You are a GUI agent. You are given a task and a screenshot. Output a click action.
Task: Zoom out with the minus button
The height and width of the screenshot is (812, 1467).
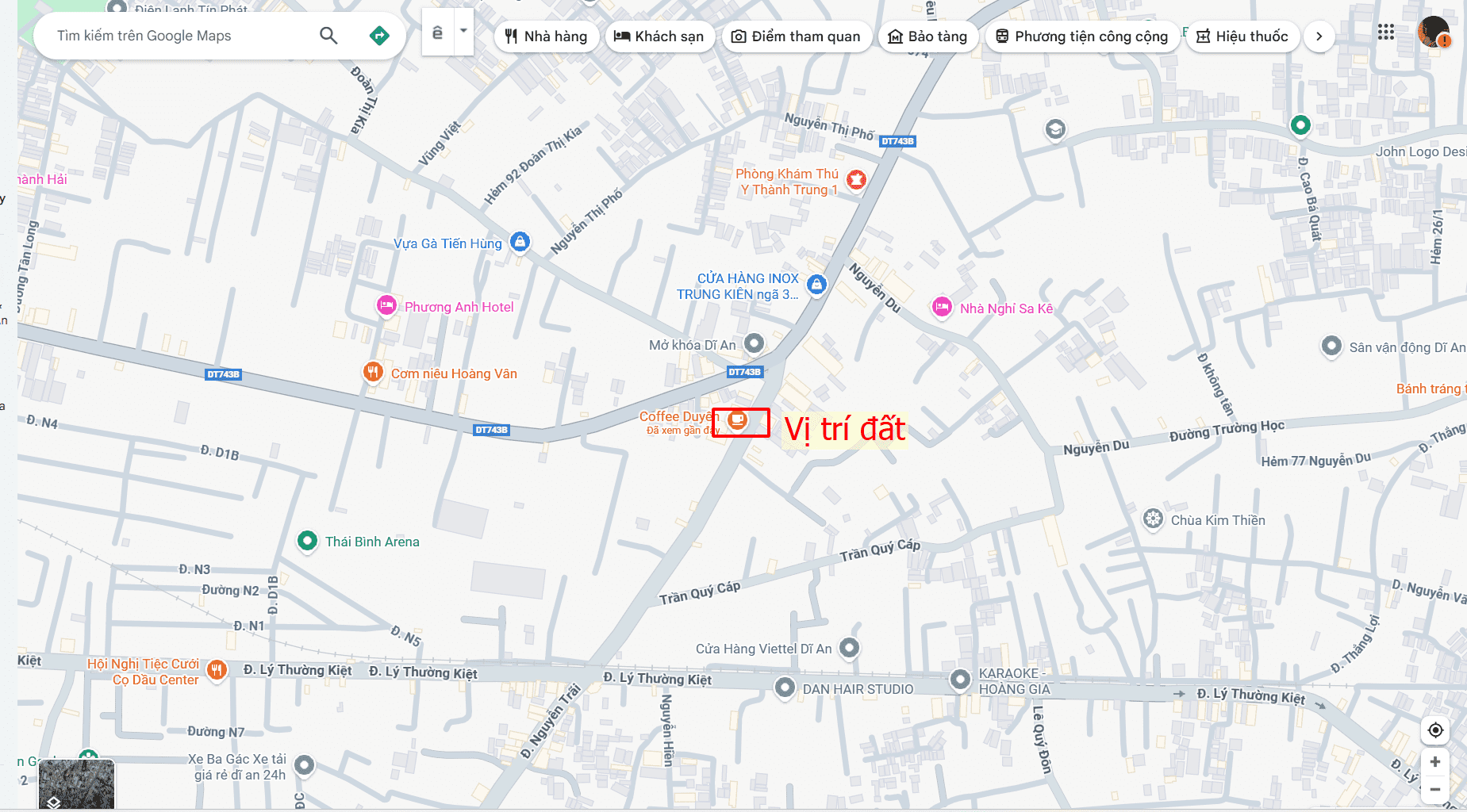click(1435, 790)
